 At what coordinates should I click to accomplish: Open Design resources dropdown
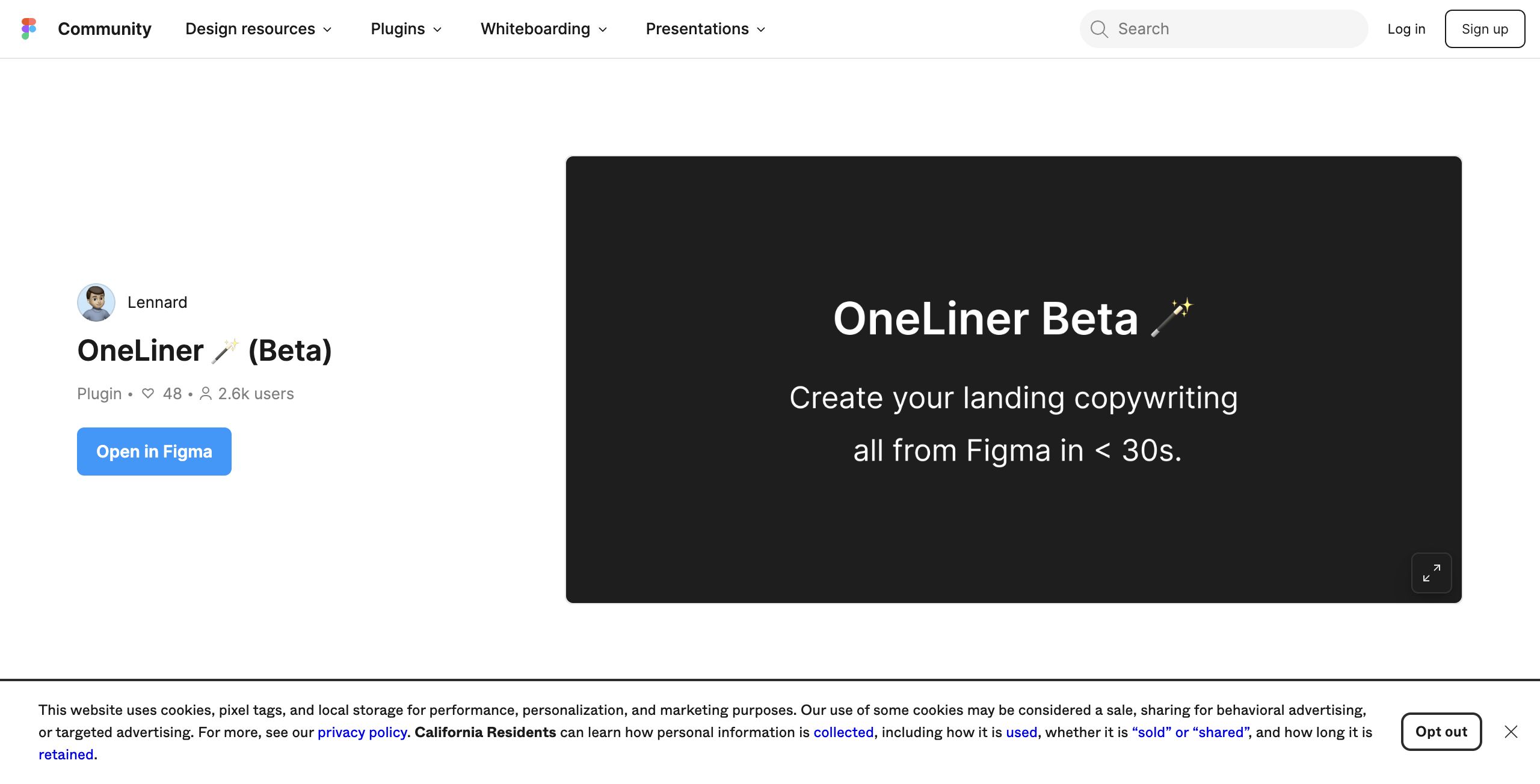(258, 29)
